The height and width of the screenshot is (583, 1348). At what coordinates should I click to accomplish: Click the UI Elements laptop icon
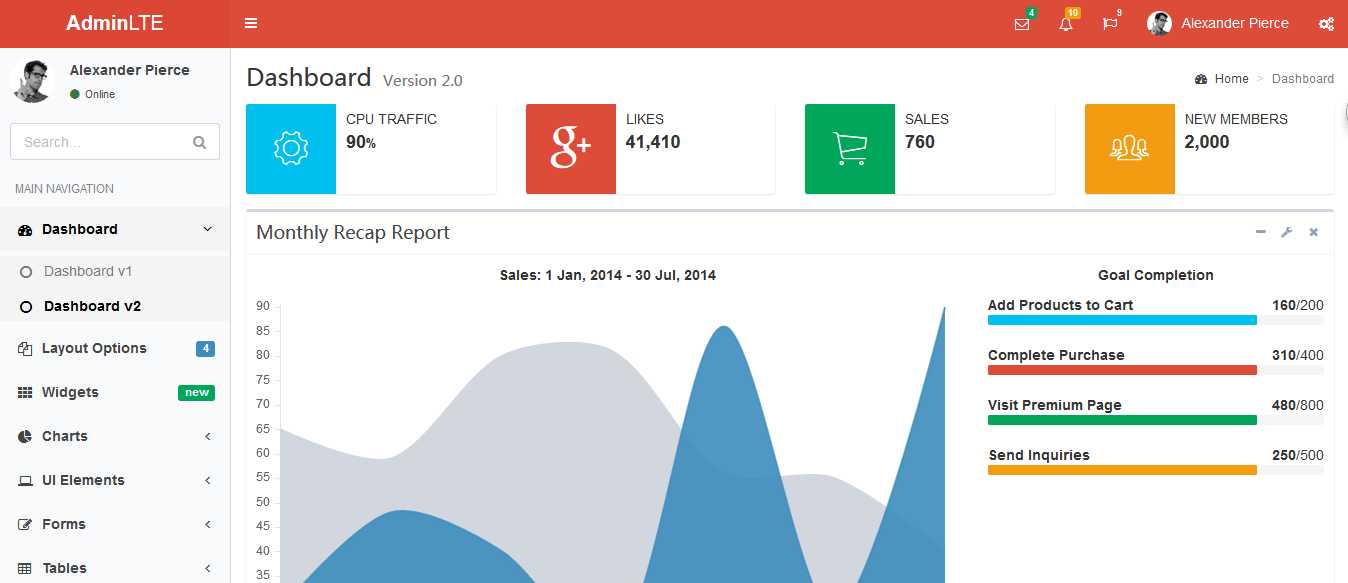click(x=25, y=480)
